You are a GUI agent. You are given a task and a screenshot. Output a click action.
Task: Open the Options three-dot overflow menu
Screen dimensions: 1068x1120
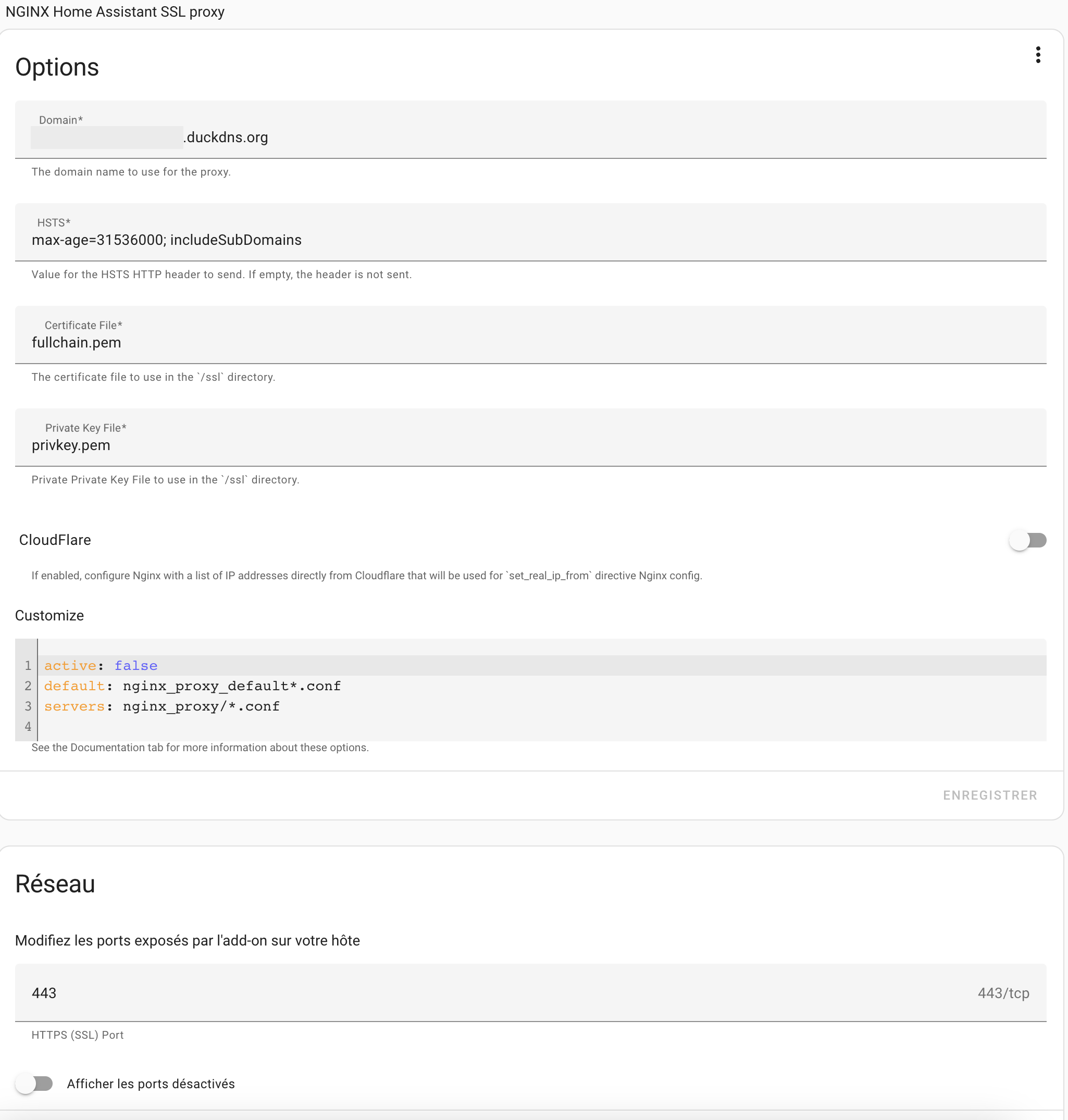click(x=1038, y=55)
